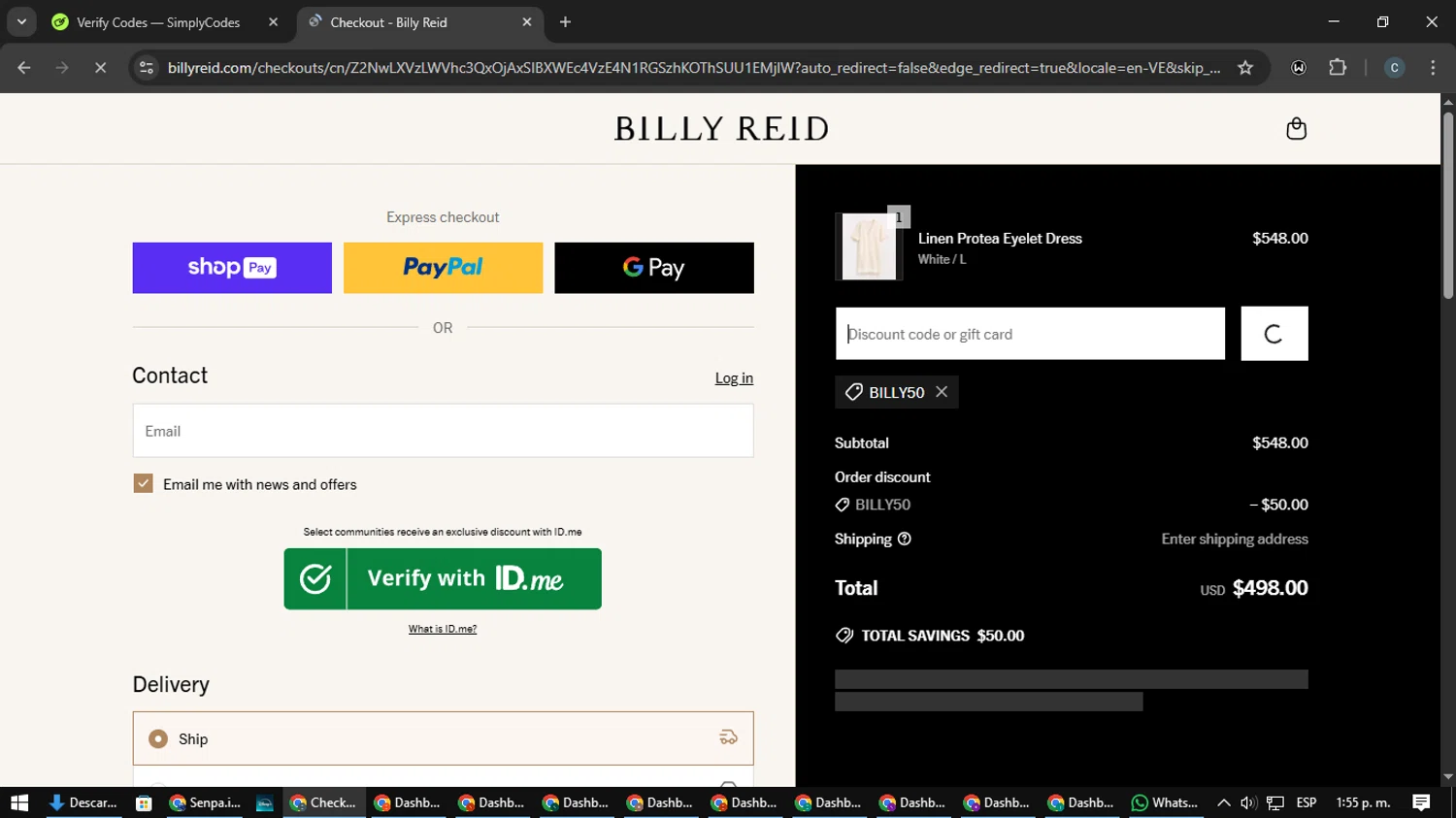Remove the BILLY50 discount code tag
This screenshot has width=1456, height=818.
pyautogui.click(x=942, y=392)
